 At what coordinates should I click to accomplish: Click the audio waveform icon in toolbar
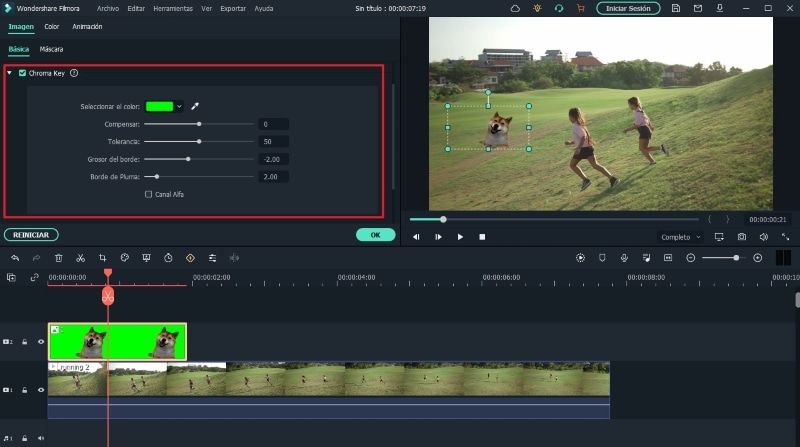click(234, 258)
